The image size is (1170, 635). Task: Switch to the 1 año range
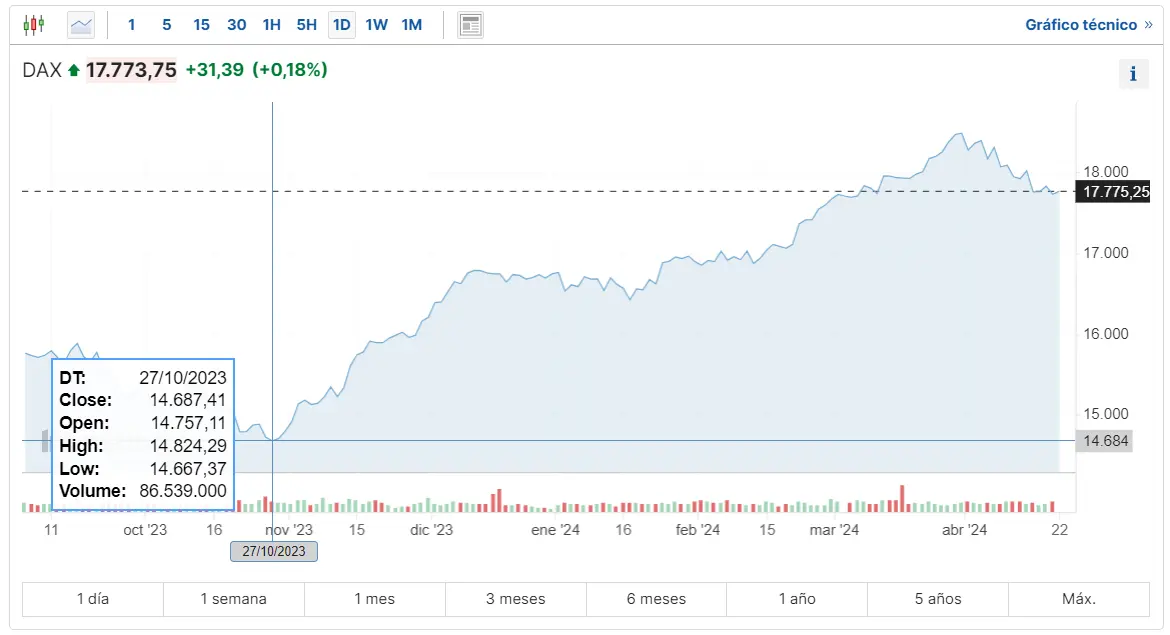tap(797, 599)
